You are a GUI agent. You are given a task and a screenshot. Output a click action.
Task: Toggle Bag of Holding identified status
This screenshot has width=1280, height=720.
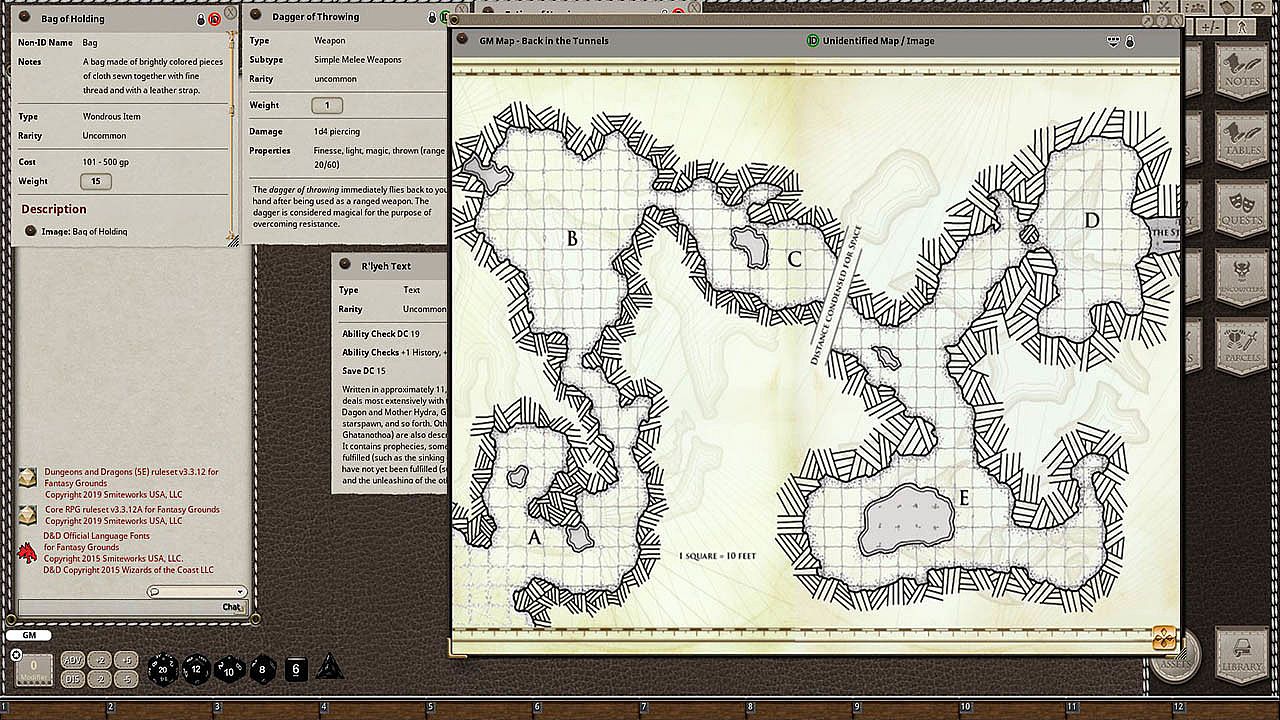point(214,19)
